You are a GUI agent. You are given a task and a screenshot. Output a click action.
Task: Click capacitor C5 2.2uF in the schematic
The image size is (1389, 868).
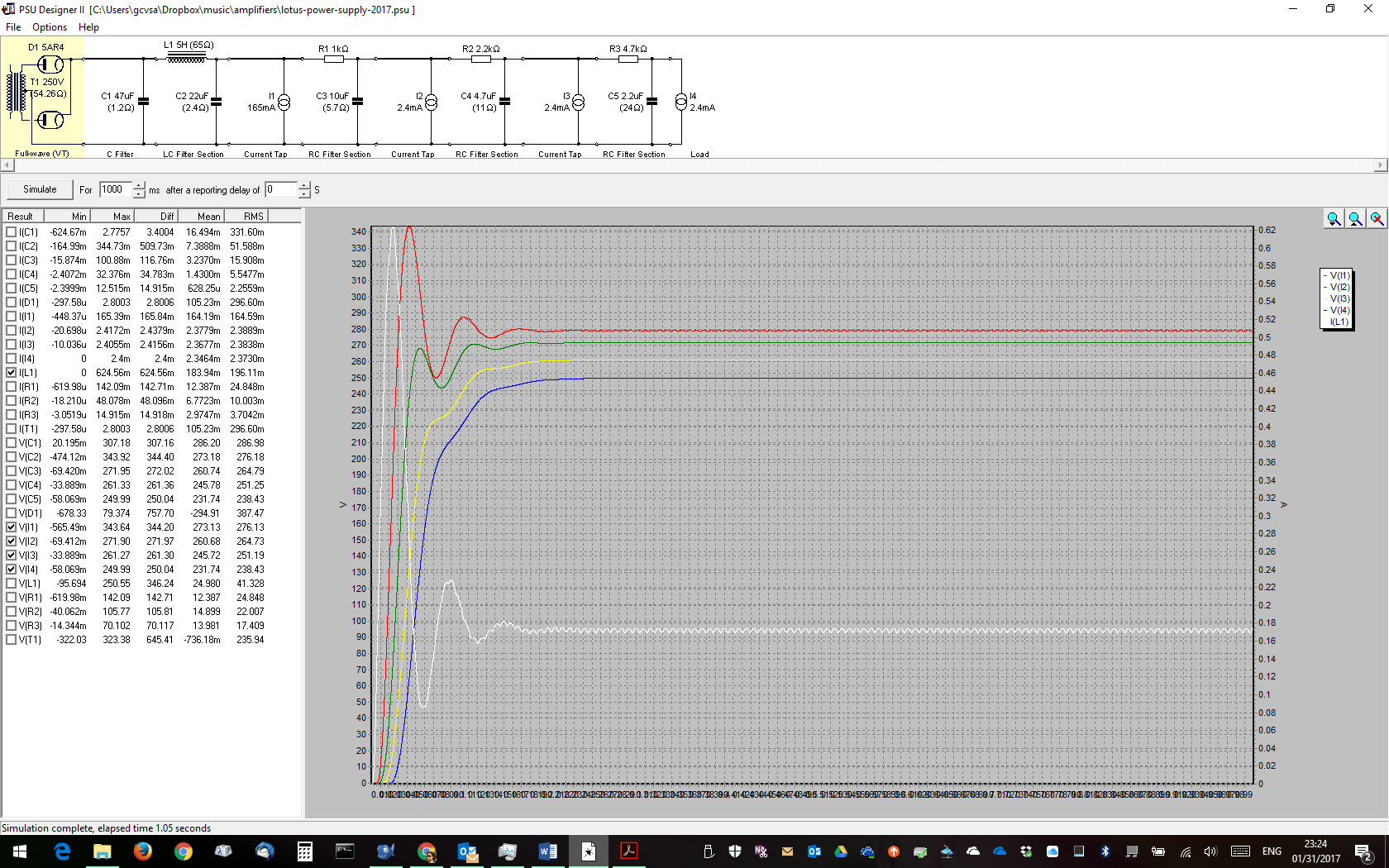[652, 102]
